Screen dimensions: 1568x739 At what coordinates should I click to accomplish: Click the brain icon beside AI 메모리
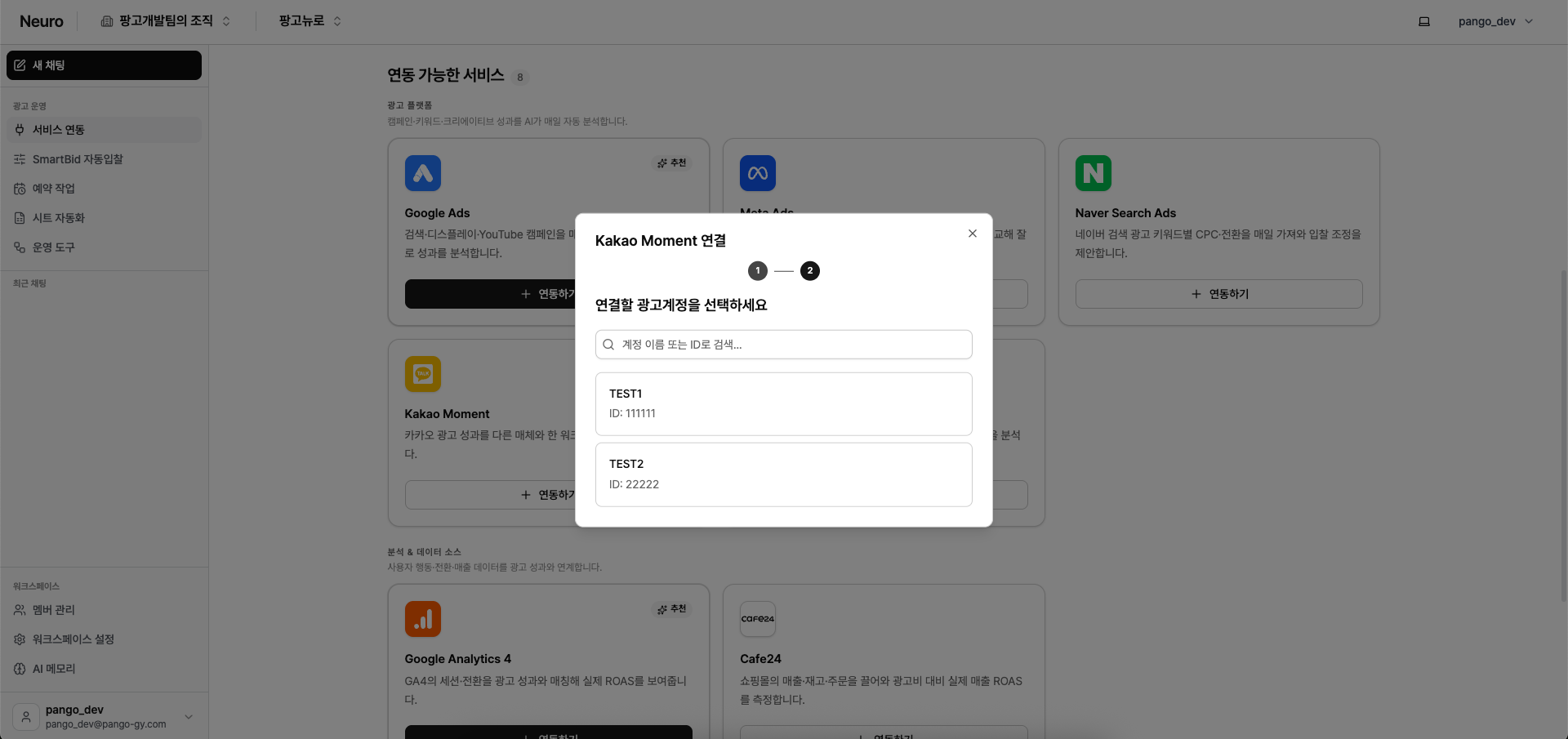(x=20, y=669)
